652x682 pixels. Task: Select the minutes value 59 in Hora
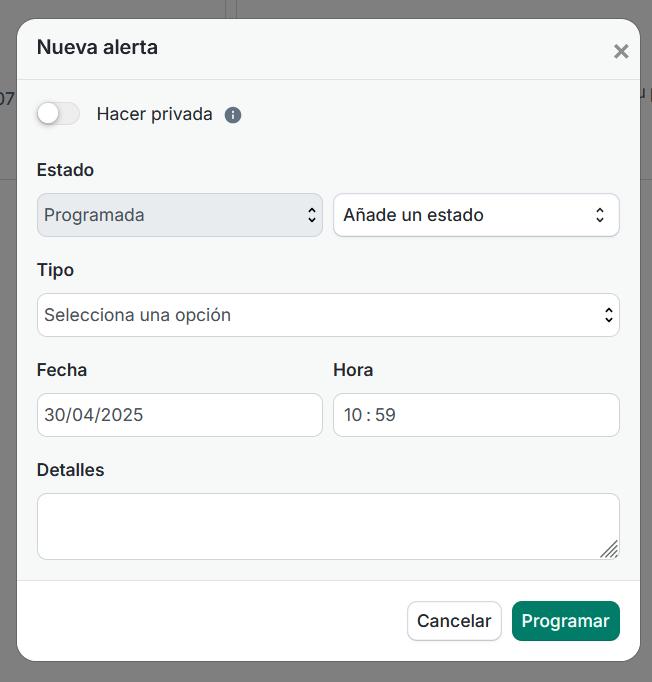click(385, 415)
